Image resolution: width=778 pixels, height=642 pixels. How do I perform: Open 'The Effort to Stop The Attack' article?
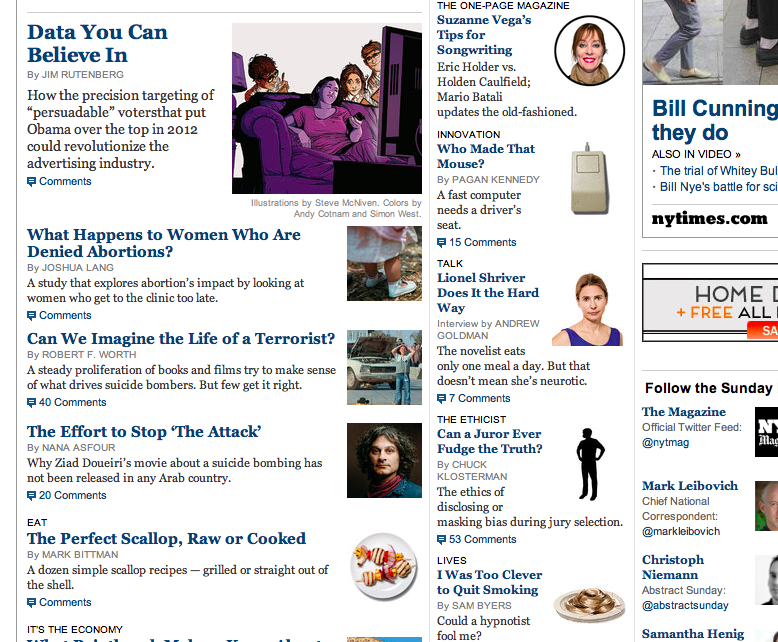(x=144, y=432)
